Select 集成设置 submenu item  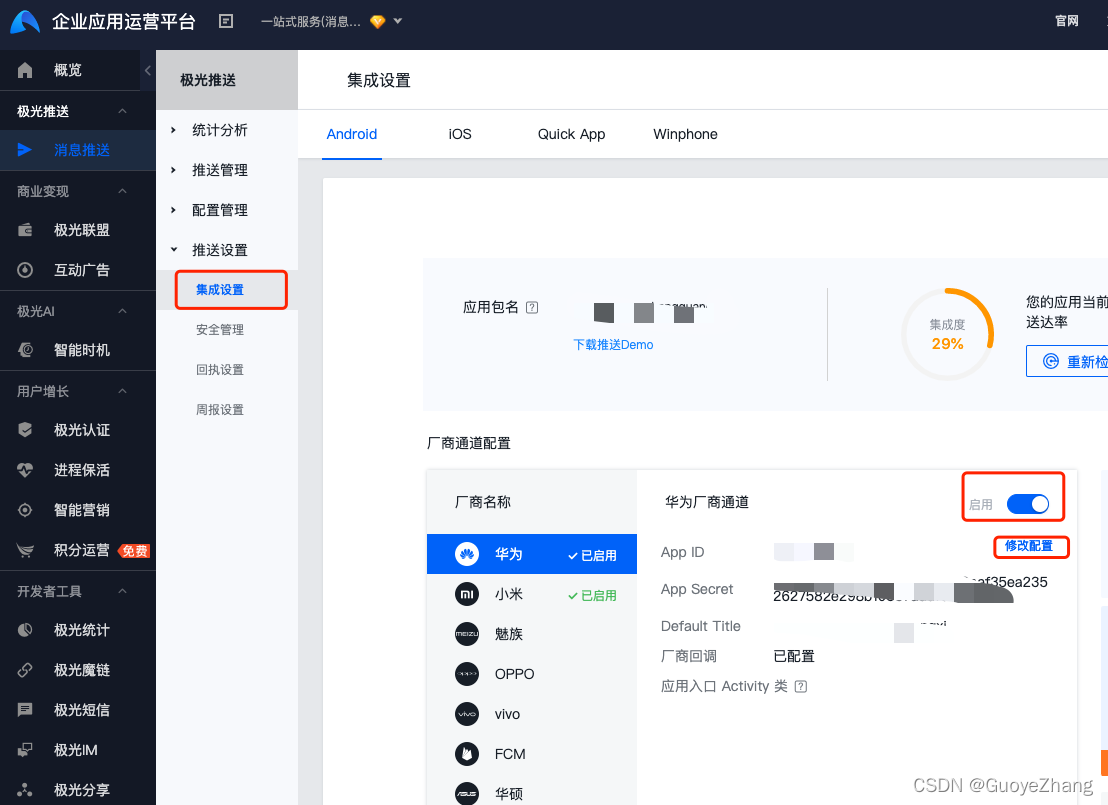coord(220,290)
